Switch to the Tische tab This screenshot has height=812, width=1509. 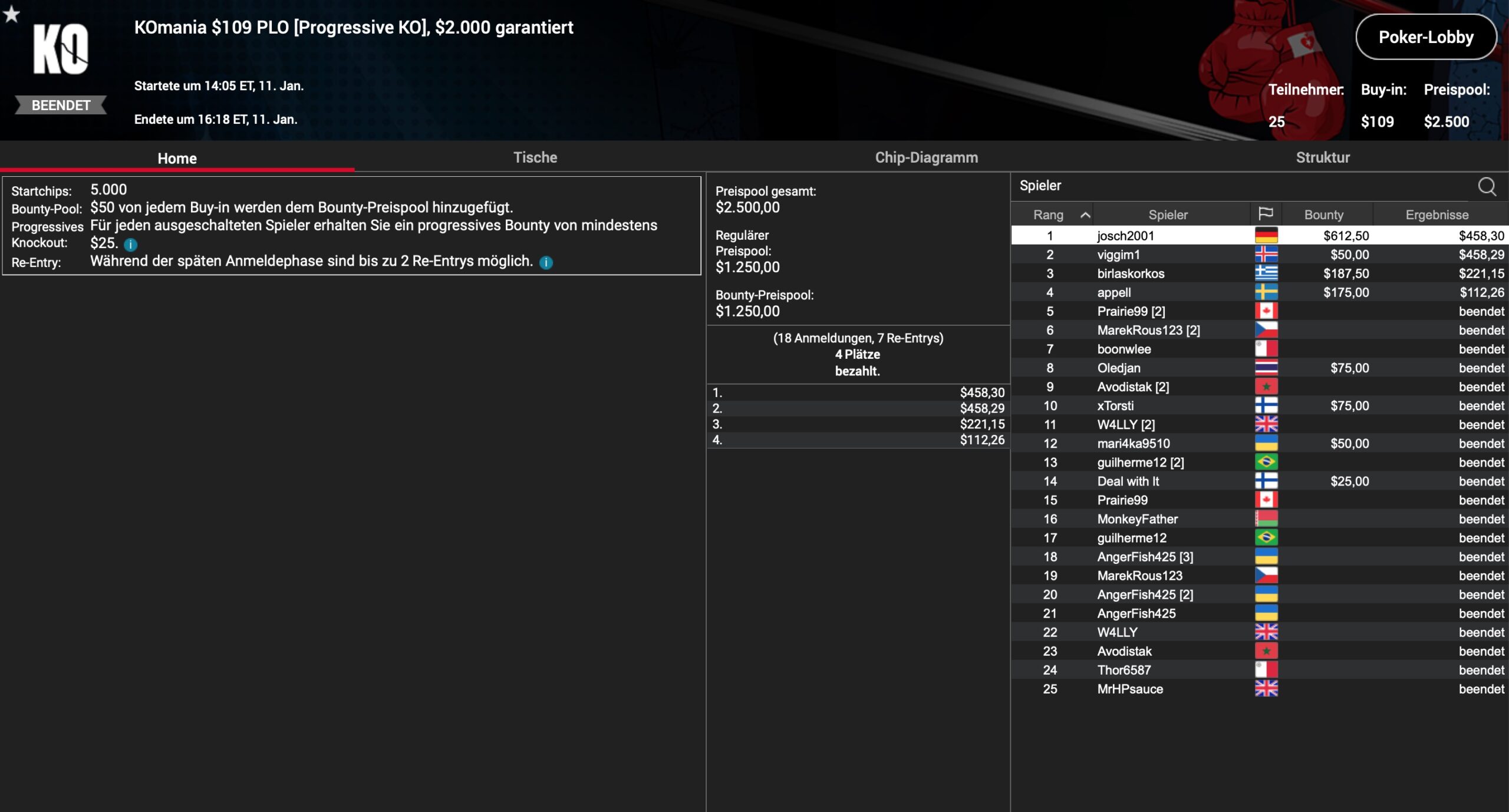[535, 157]
